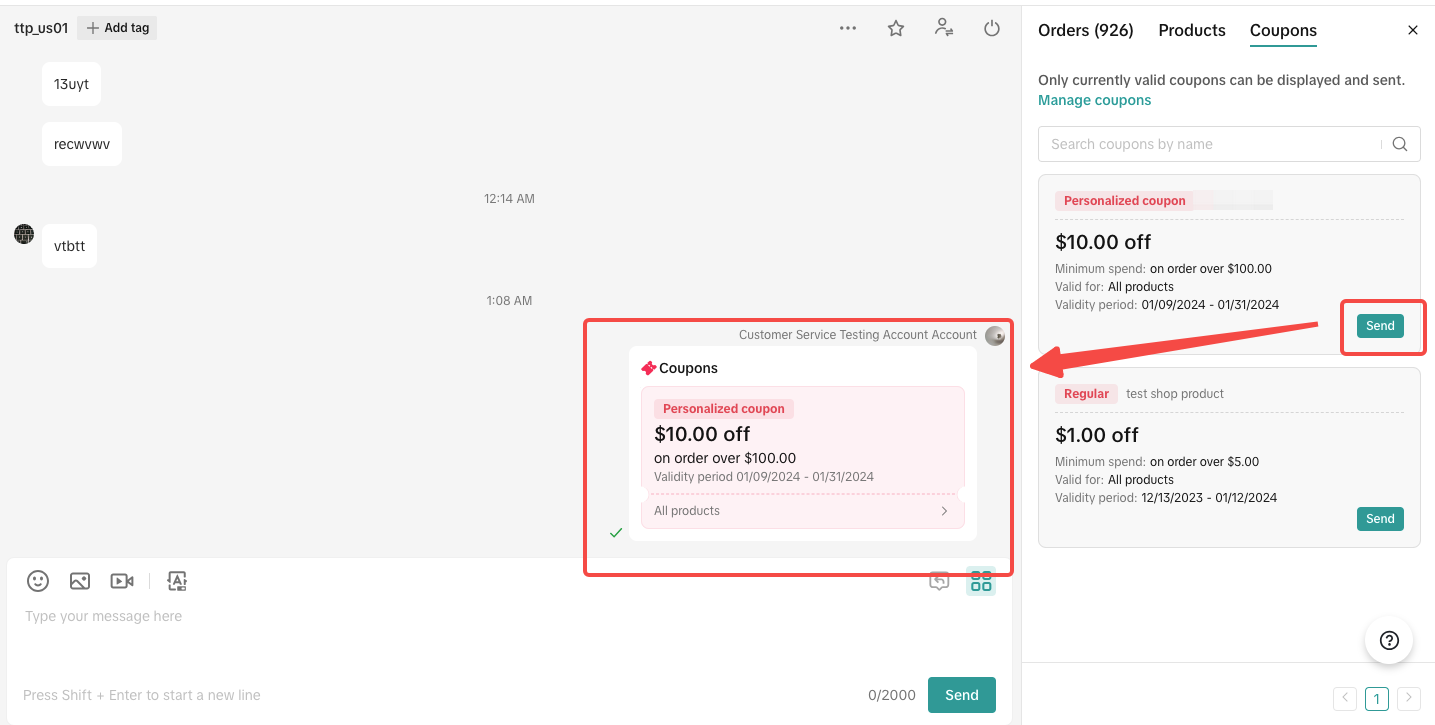Image resolution: width=1435 pixels, height=725 pixels.
Task: Open the emoji picker
Action: pyautogui.click(x=38, y=581)
